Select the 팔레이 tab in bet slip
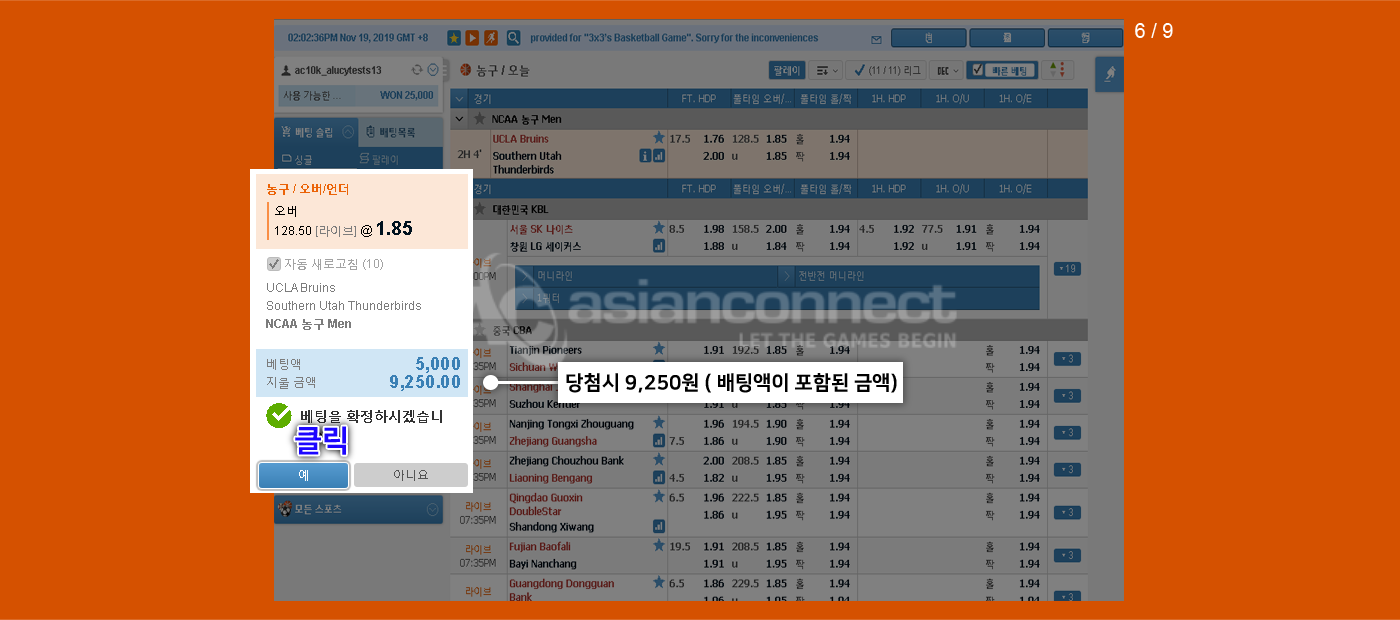The width and height of the screenshot is (1400, 620). click(x=379, y=159)
